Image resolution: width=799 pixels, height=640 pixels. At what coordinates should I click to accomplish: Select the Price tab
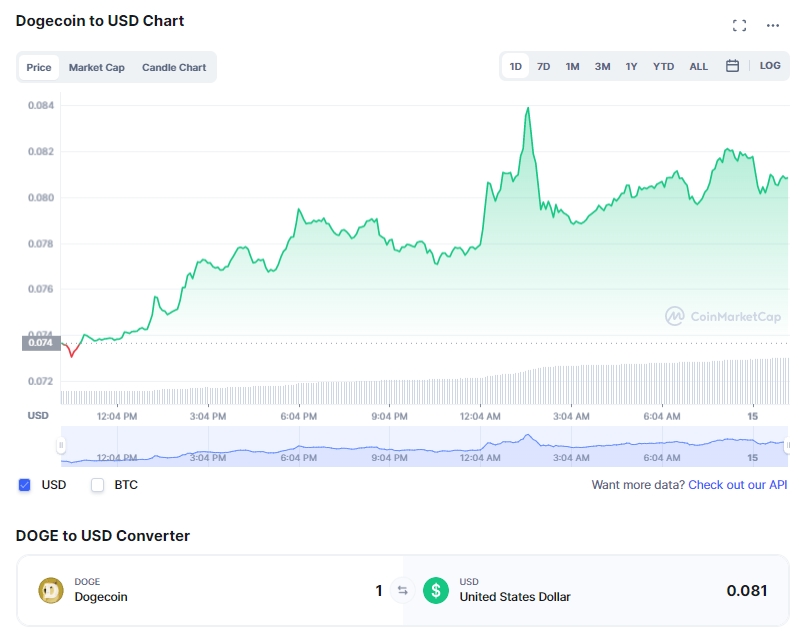click(x=39, y=67)
